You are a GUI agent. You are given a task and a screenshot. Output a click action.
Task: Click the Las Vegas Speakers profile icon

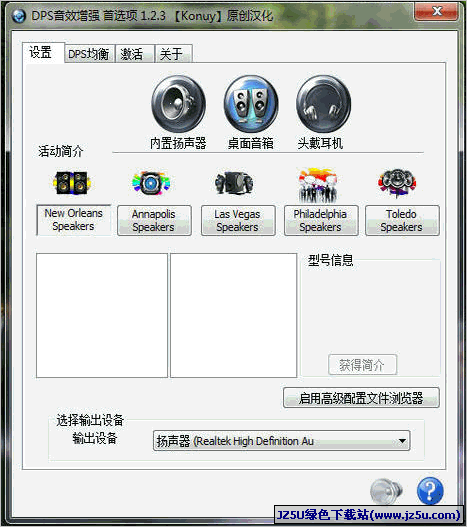[x=234, y=183]
